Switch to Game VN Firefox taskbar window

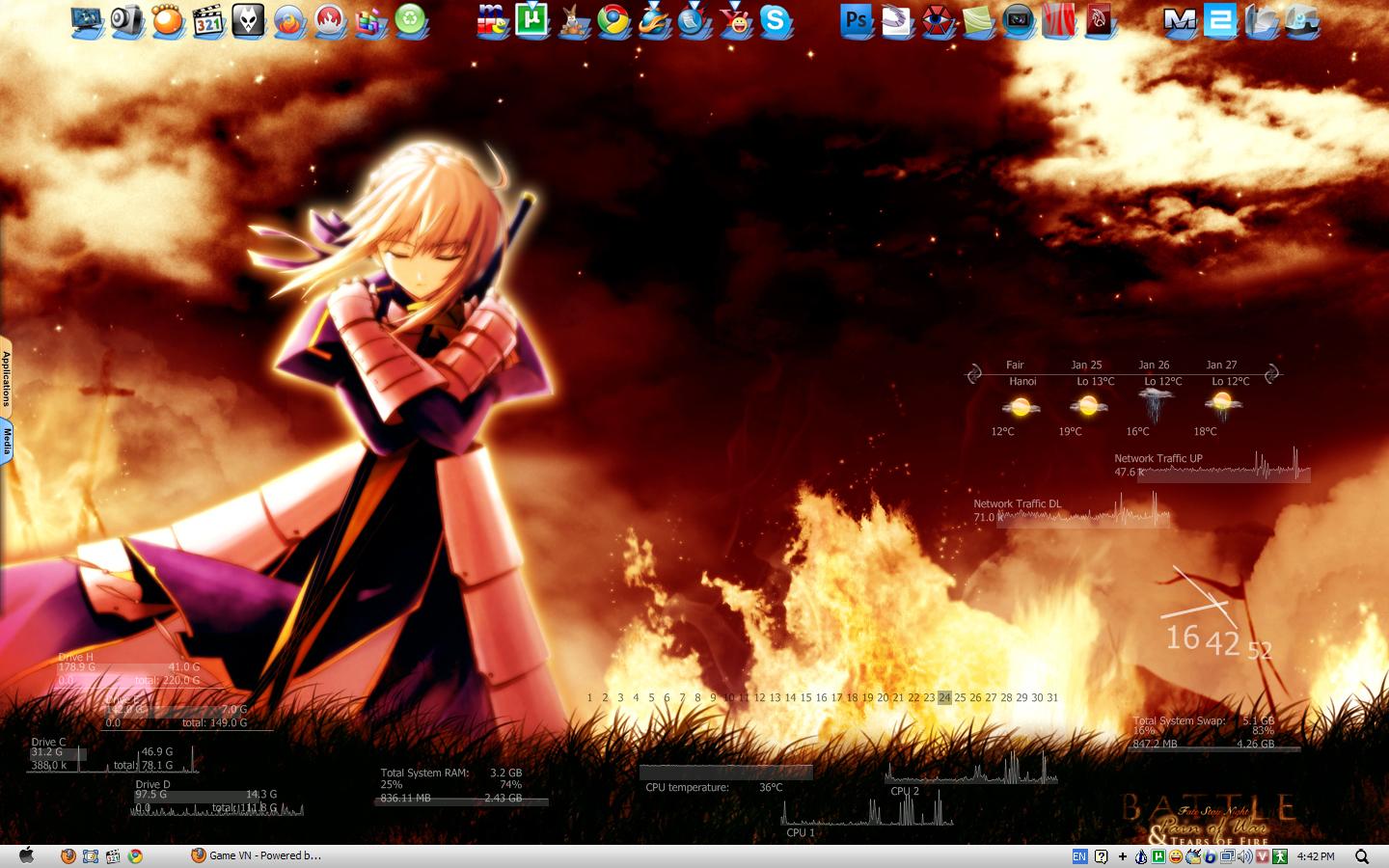click(x=256, y=855)
